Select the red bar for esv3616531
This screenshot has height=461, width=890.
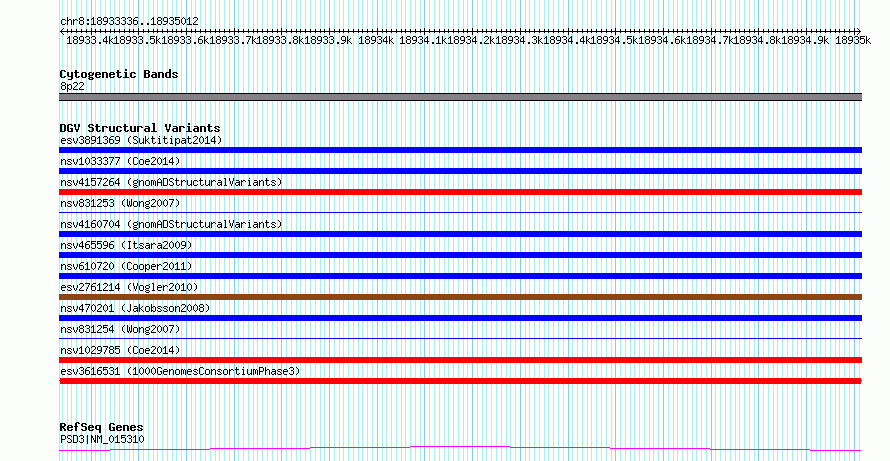click(460, 381)
